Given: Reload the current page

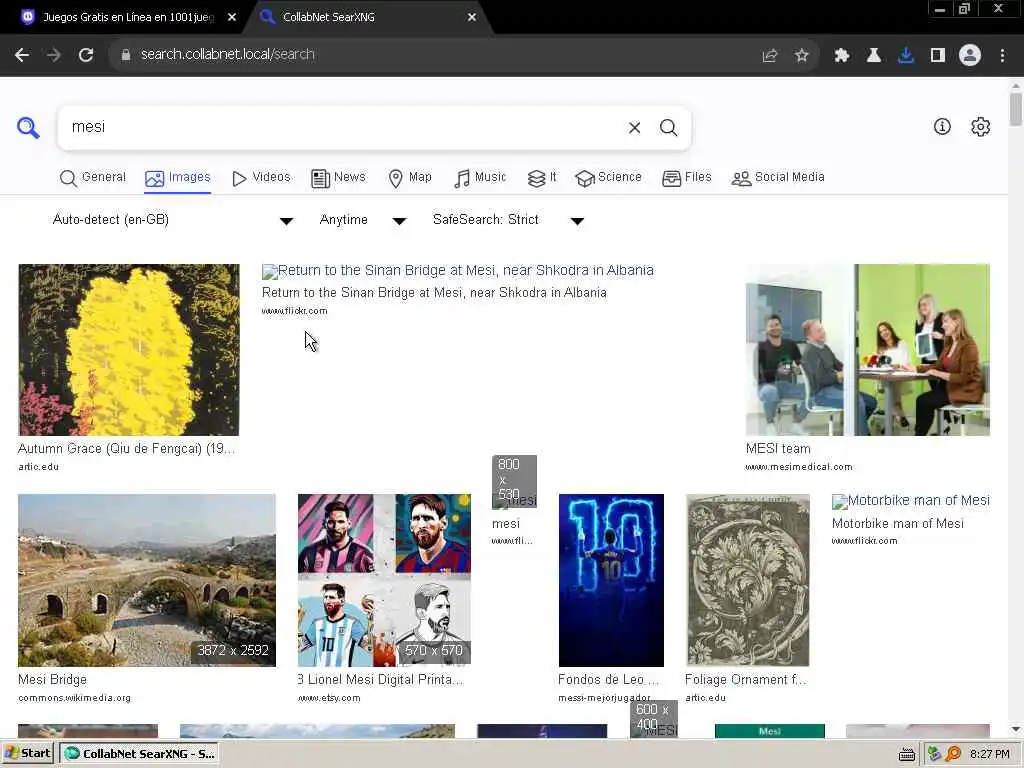Looking at the screenshot, I should click(86, 55).
